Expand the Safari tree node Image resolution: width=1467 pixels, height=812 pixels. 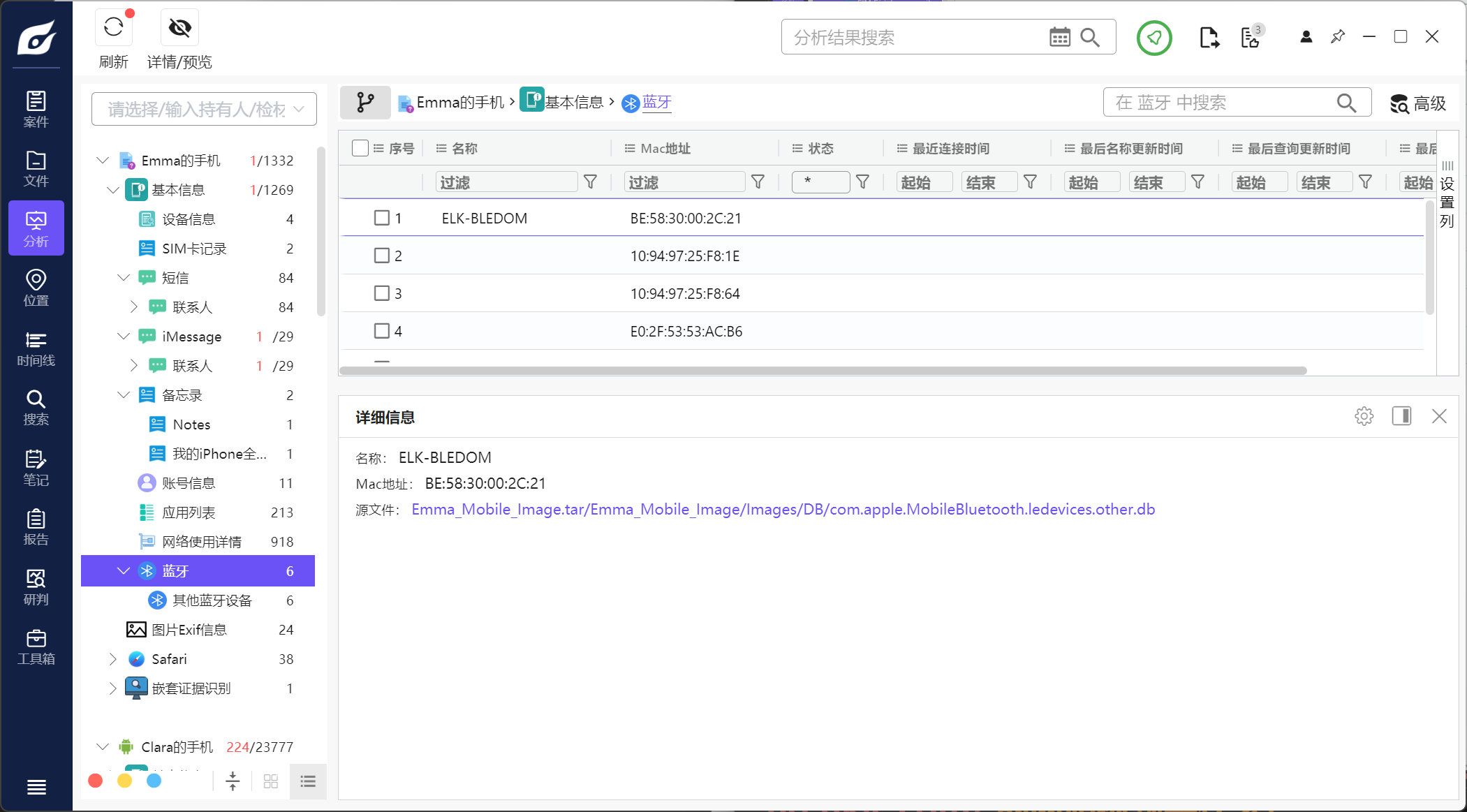point(113,659)
